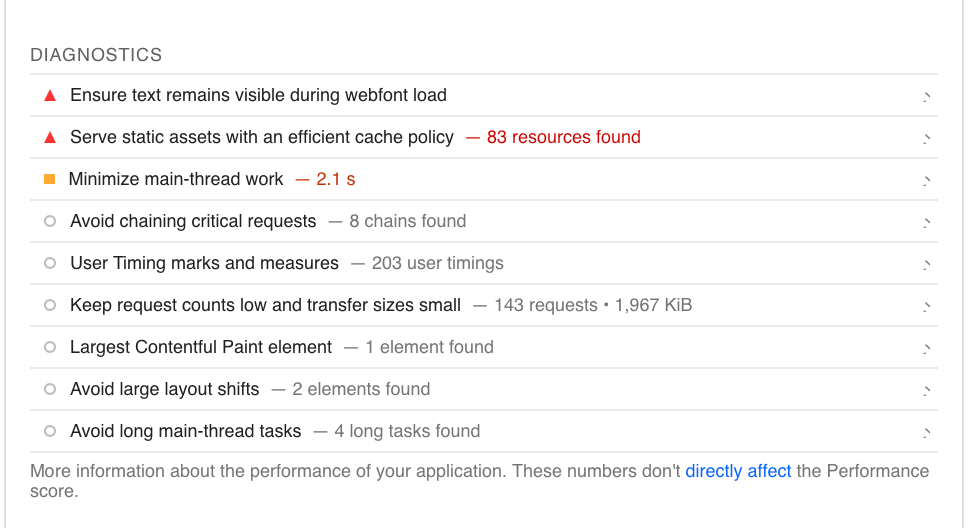Click gray circle icon beside long main-thread tasks
Viewport: 970px width, 528px height.
(50, 432)
